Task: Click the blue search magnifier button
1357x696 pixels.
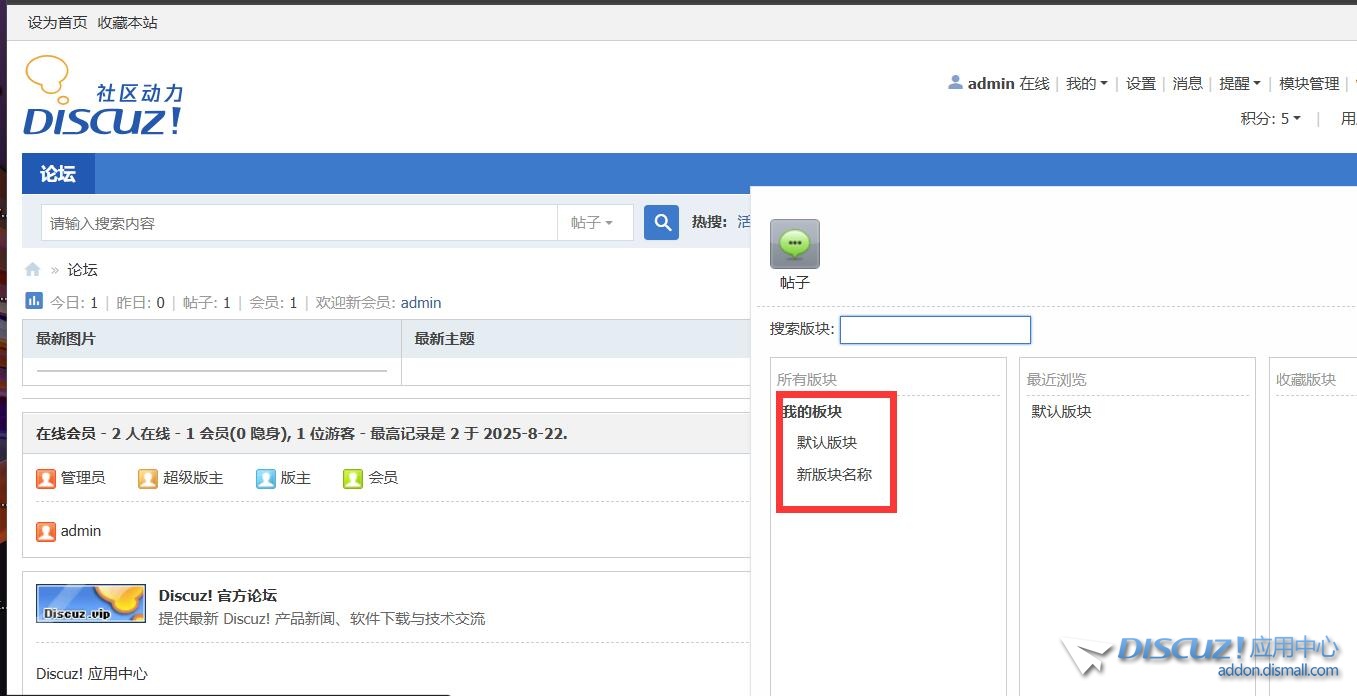Action: click(x=661, y=222)
